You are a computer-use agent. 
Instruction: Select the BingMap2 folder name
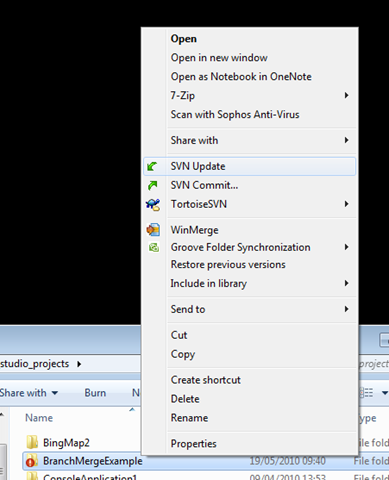[66, 443]
